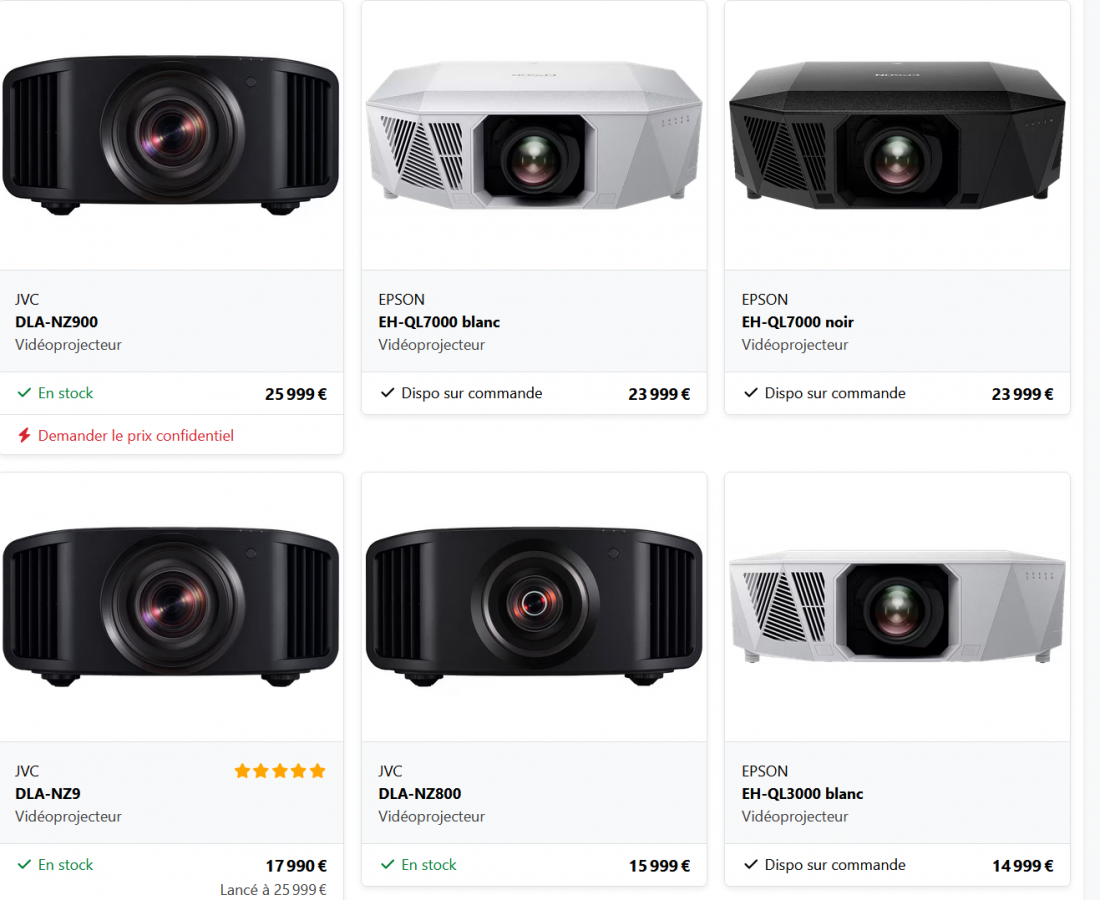View the JVC DLA-NZ800 projector photo

[534, 607]
